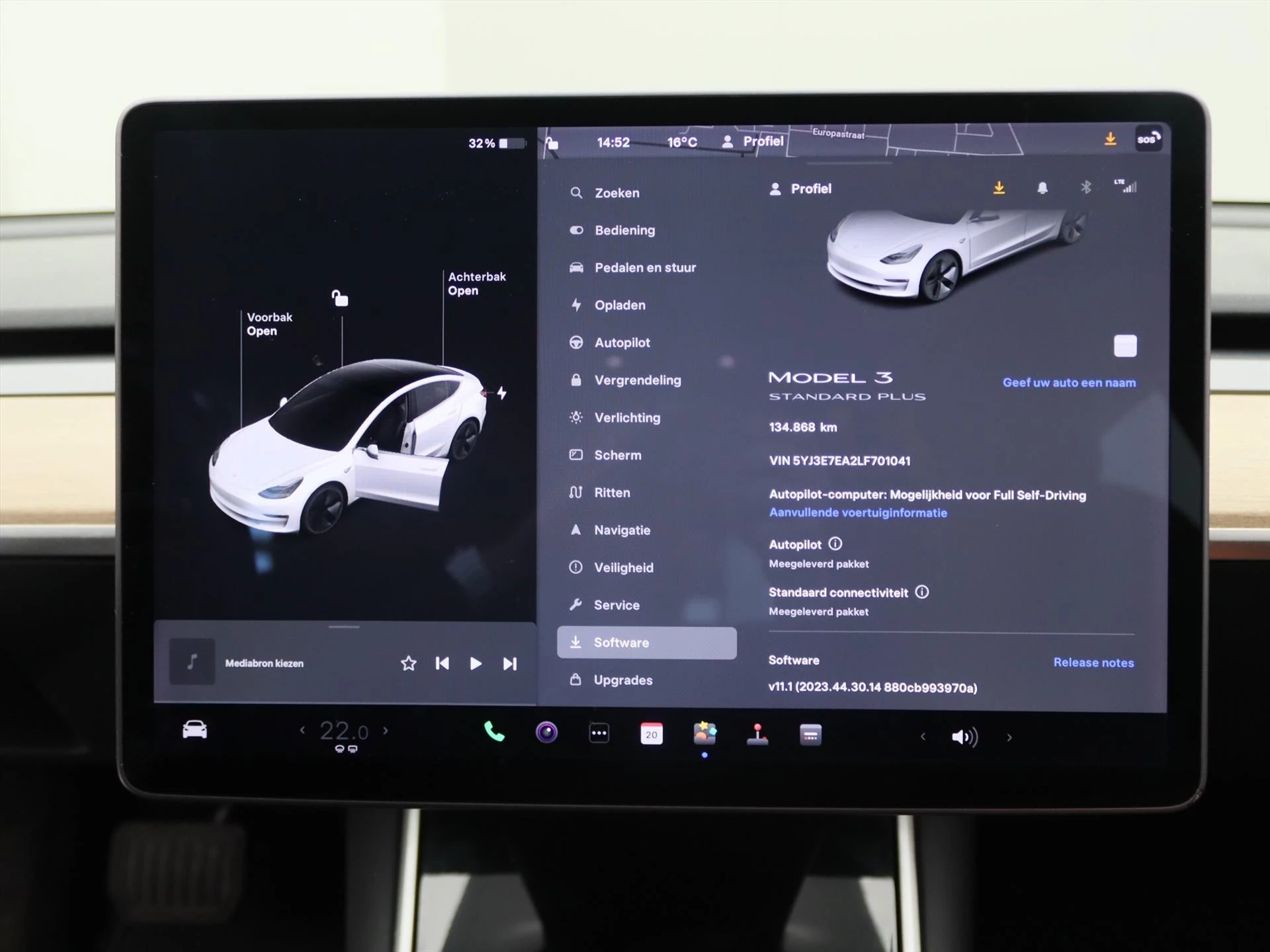The width and height of the screenshot is (1270, 952).
Task: Open Release notes for the software
Action: (1093, 662)
